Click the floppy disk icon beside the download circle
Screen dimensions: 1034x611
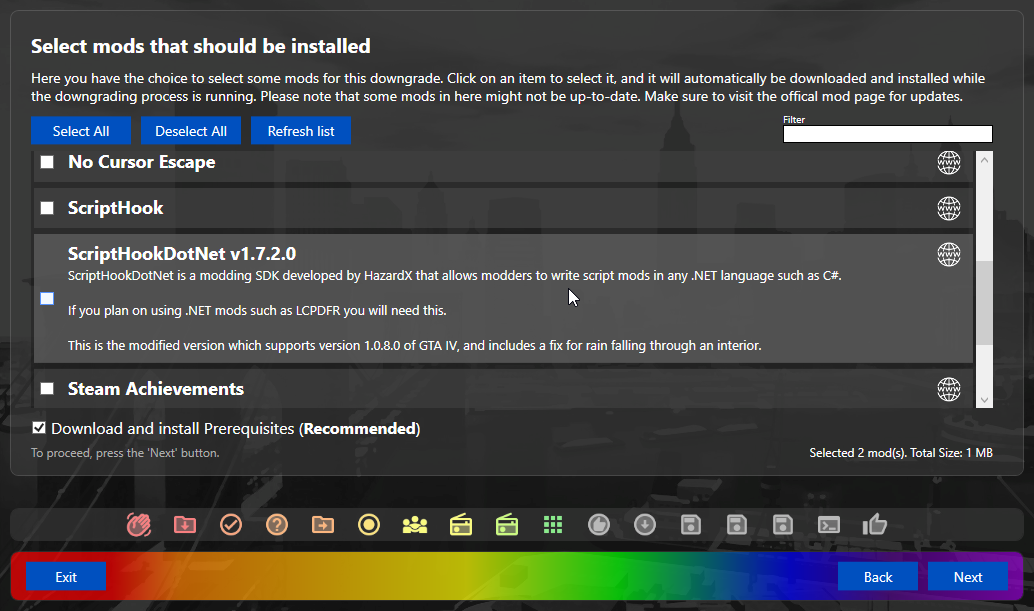690,525
